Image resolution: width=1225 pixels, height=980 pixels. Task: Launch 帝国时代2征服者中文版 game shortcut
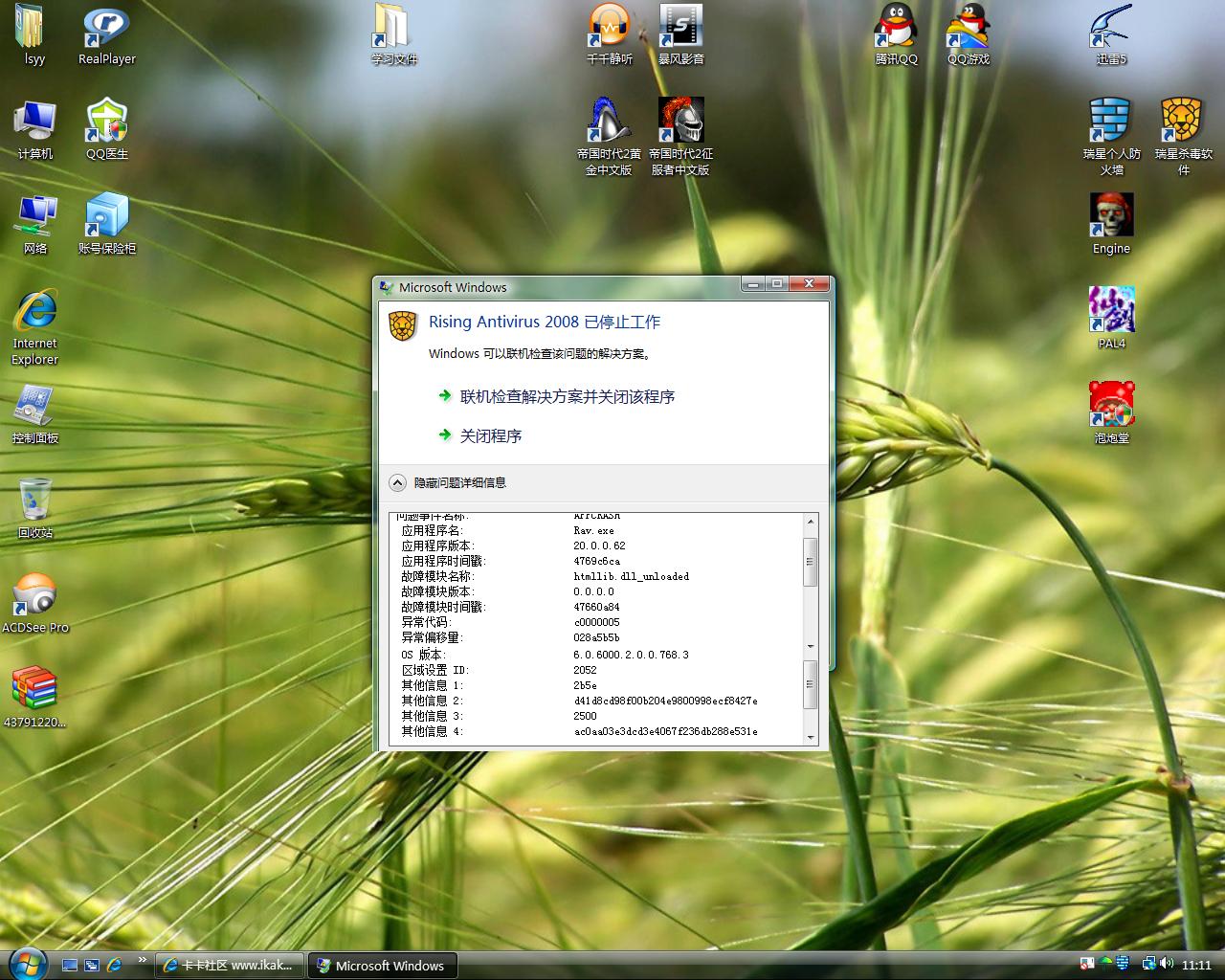click(x=680, y=137)
